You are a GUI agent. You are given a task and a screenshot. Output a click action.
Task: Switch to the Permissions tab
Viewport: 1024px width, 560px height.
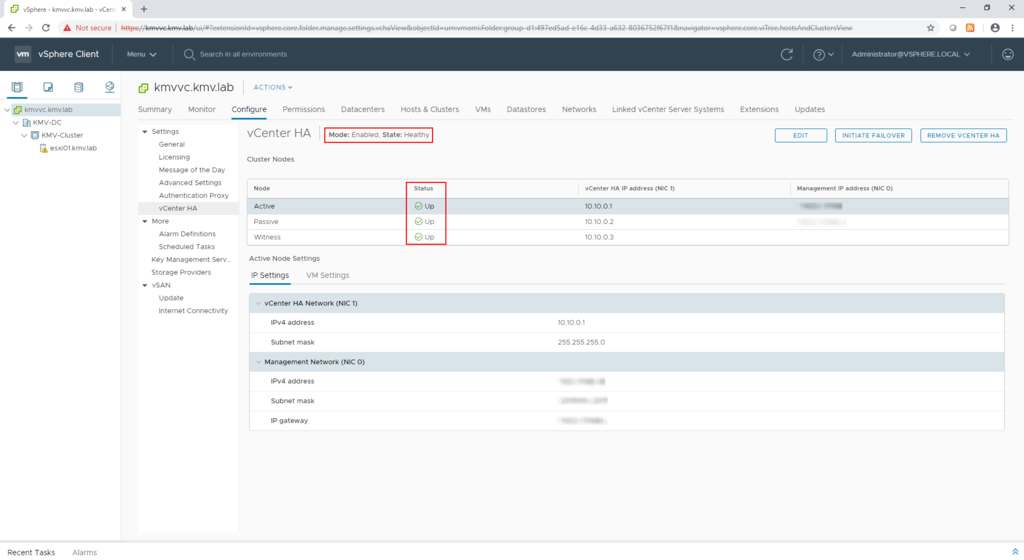coord(304,110)
